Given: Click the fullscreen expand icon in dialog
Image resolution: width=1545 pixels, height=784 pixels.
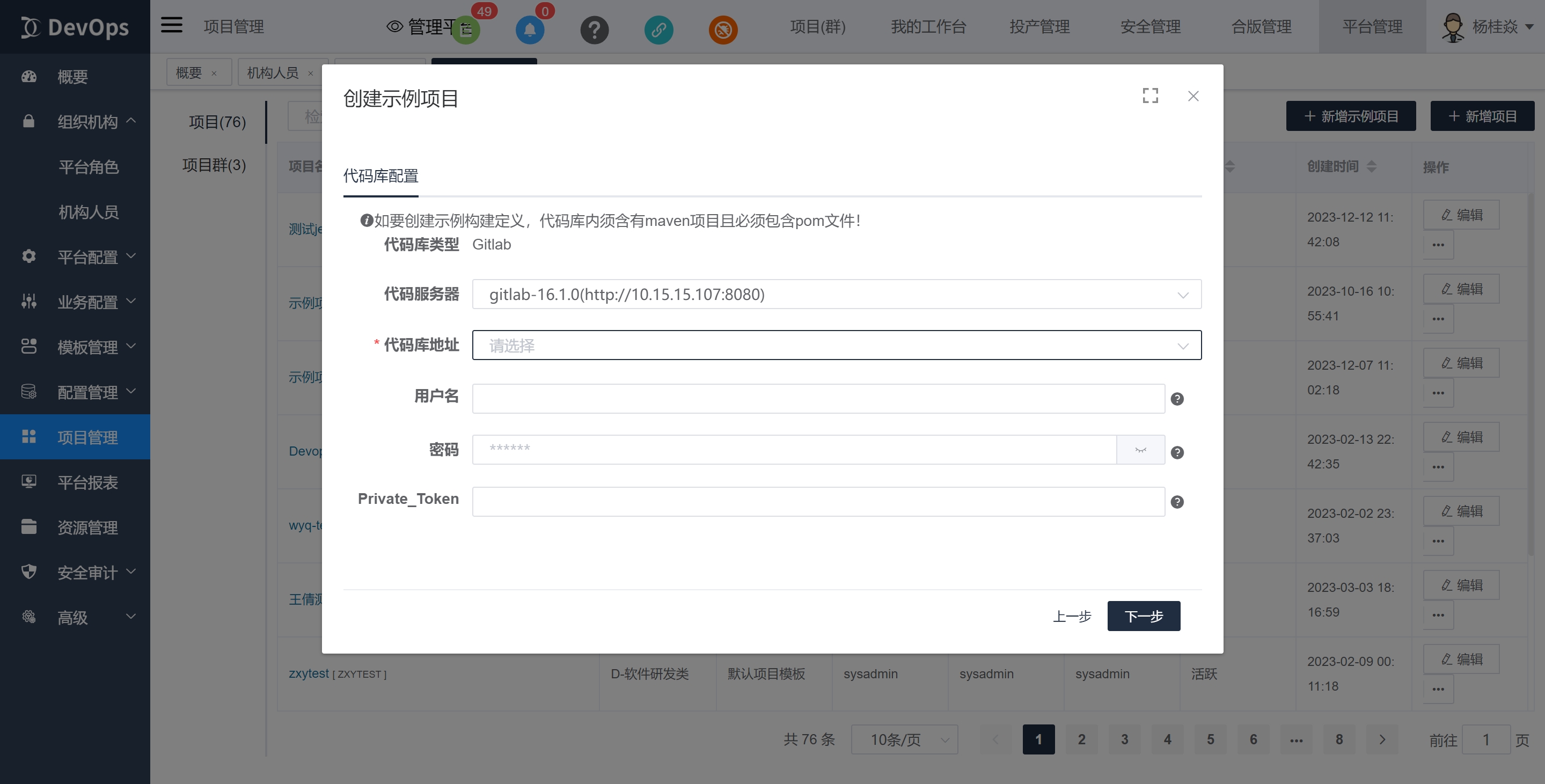Looking at the screenshot, I should pos(1149,96).
